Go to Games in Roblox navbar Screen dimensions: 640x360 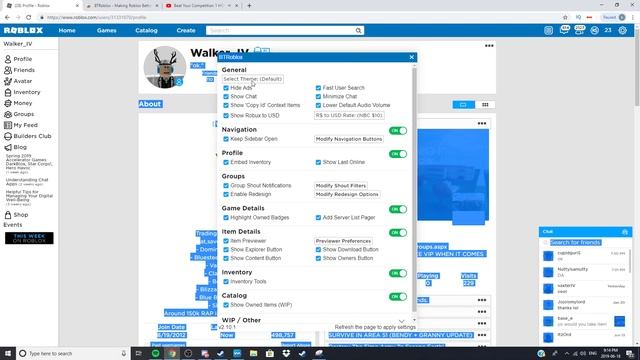[107, 31]
